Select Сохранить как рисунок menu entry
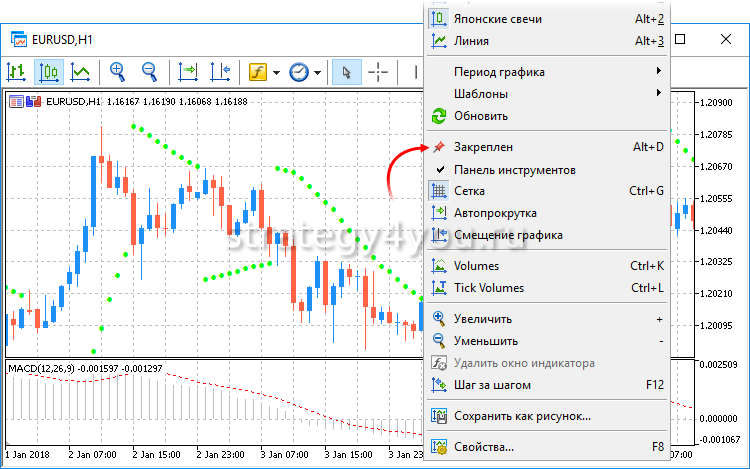750x469 pixels. click(522, 415)
